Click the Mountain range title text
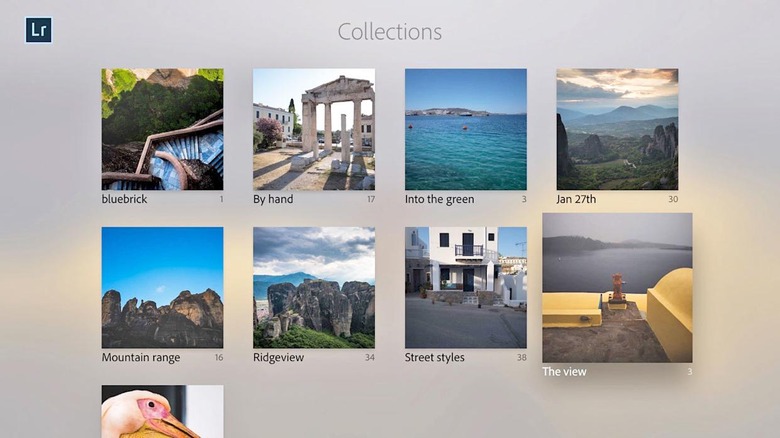780x438 pixels. coord(142,357)
